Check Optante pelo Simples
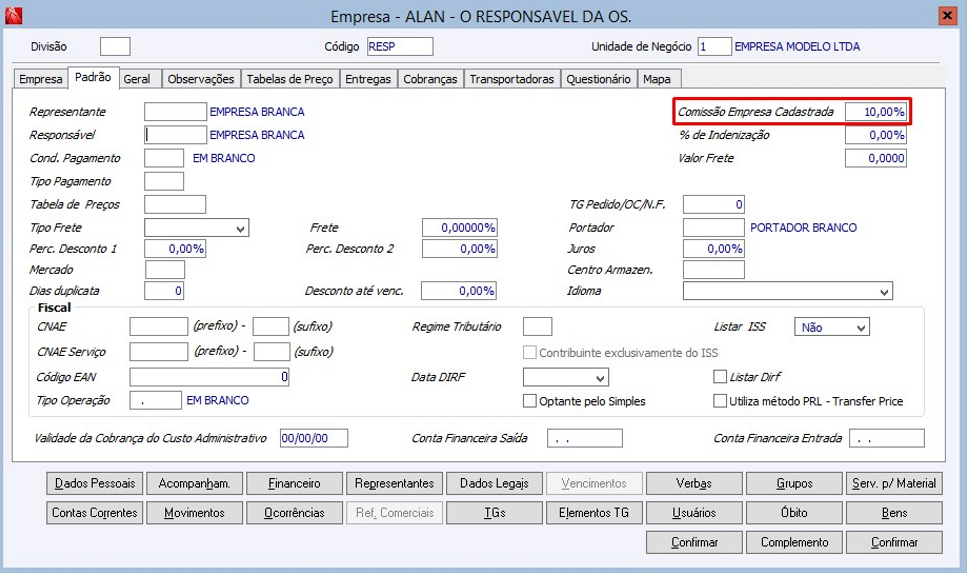The width and height of the screenshot is (967, 573). tap(529, 401)
